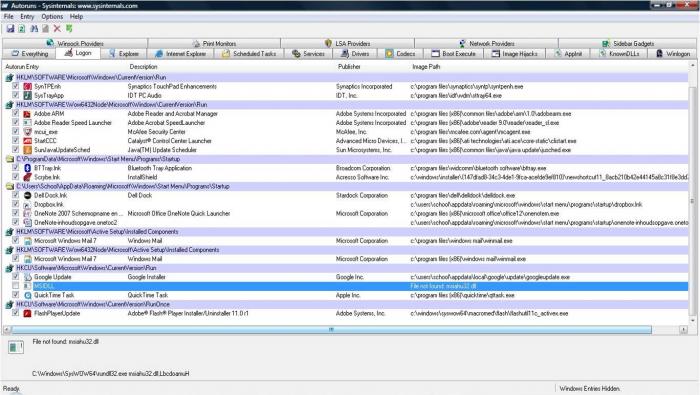Switch to the Image Hijacks tab
Image resolution: width=700 pixels, height=395 pixels.
[515, 54]
